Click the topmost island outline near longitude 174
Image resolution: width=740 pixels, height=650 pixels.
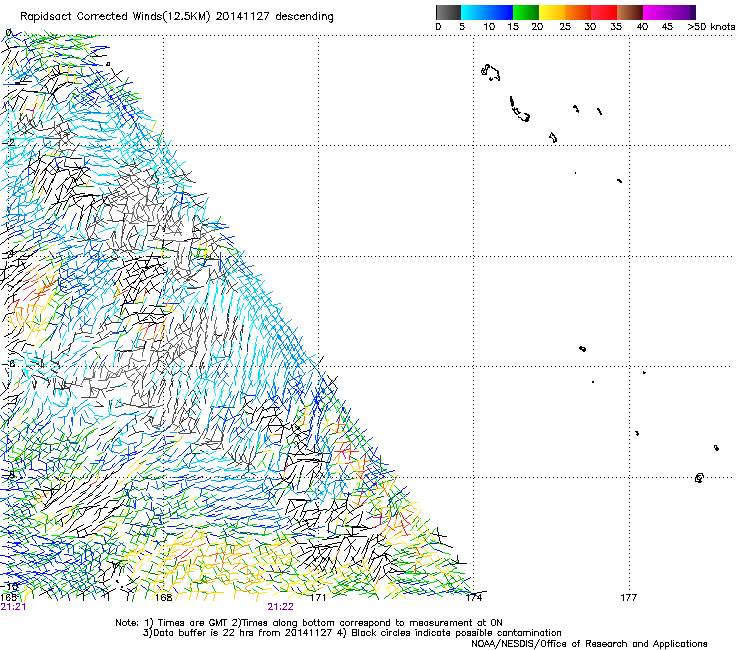click(x=490, y=73)
